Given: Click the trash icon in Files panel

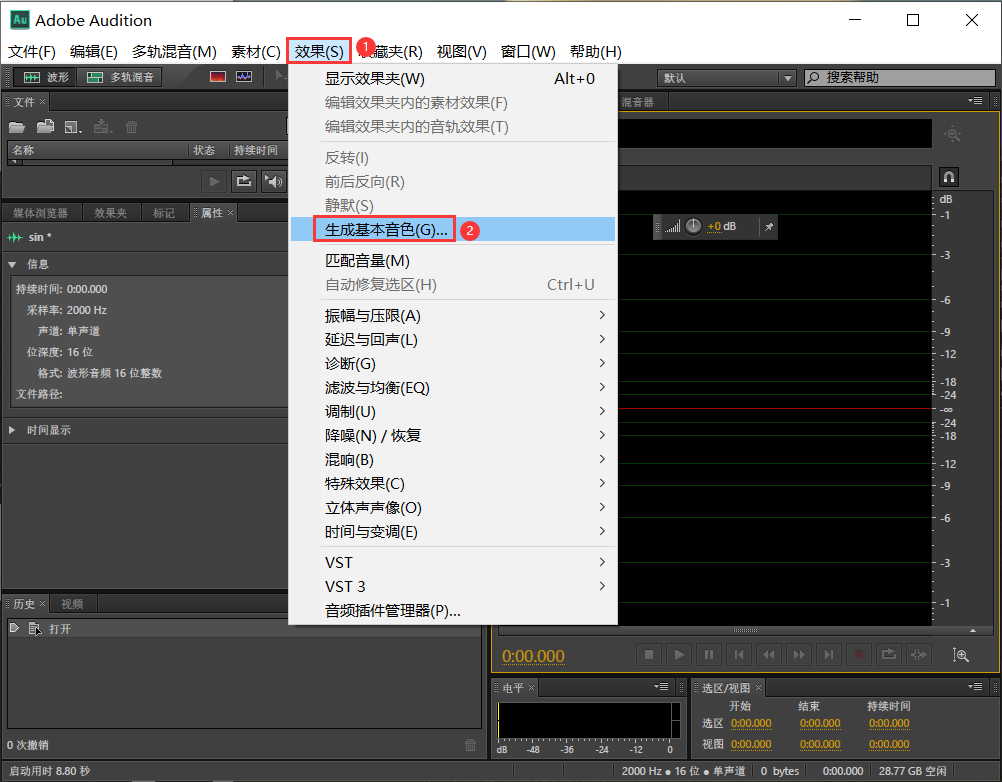Looking at the screenshot, I should 132,127.
